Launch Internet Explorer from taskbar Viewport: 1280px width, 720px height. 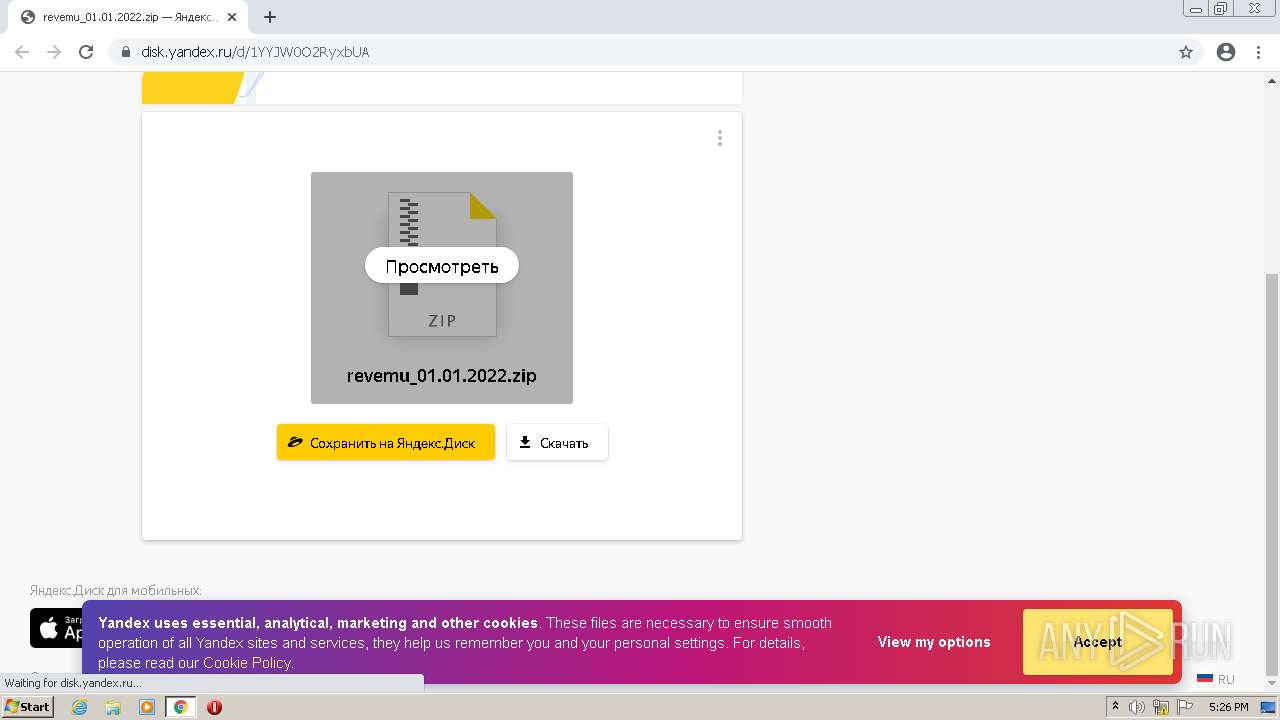79,707
